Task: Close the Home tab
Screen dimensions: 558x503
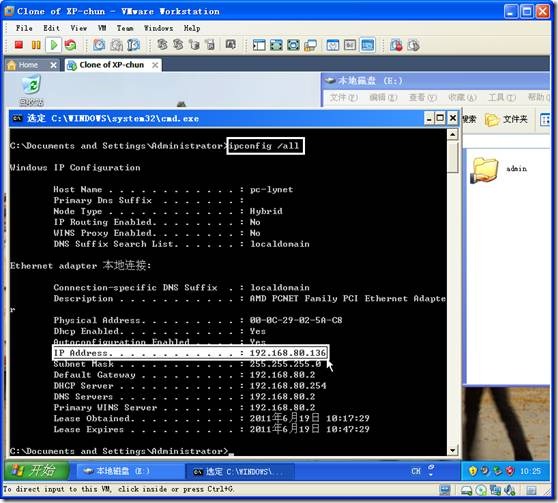Action: [x=53, y=65]
